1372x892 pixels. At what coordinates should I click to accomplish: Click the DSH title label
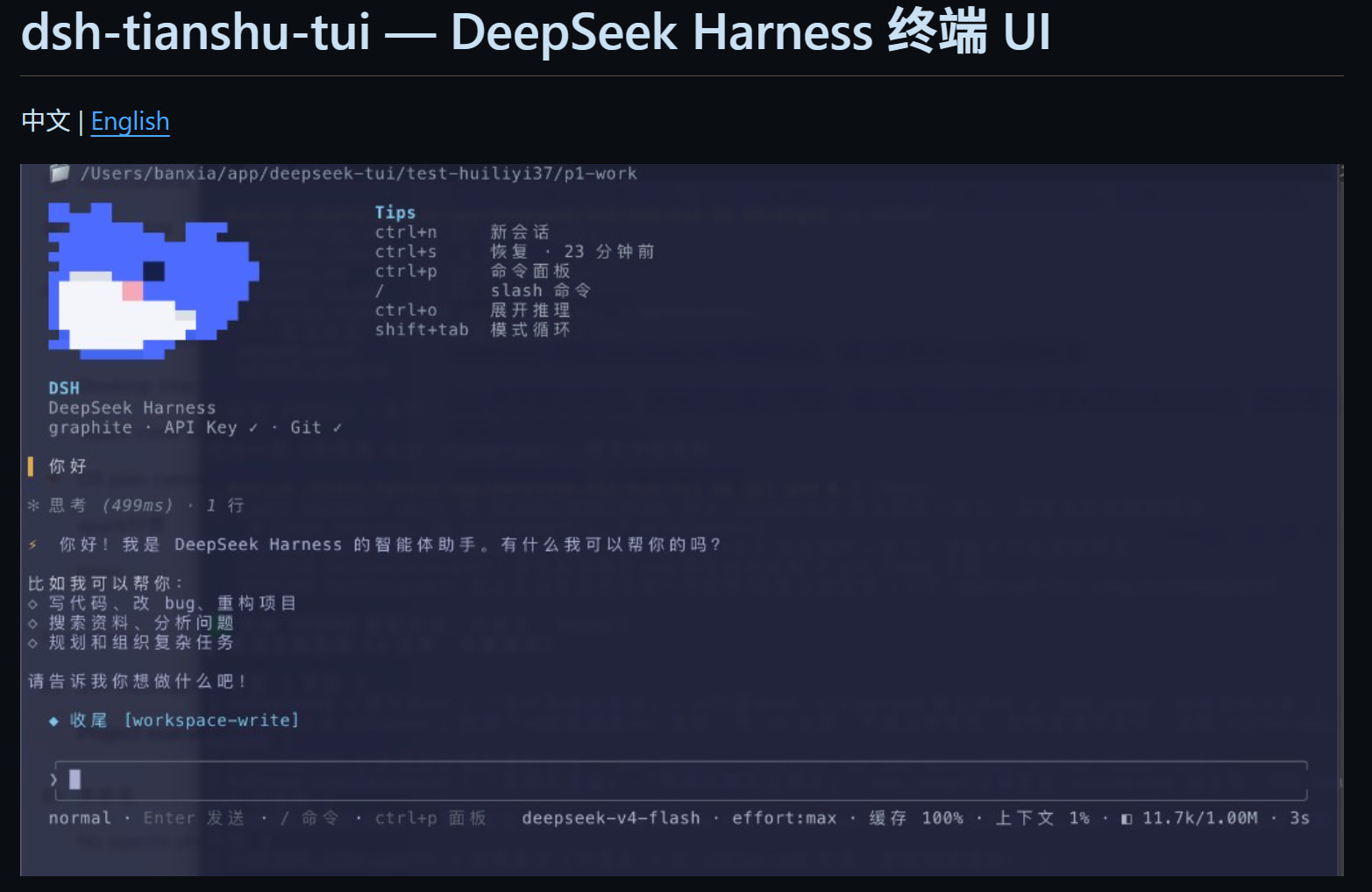[x=64, y=388]
